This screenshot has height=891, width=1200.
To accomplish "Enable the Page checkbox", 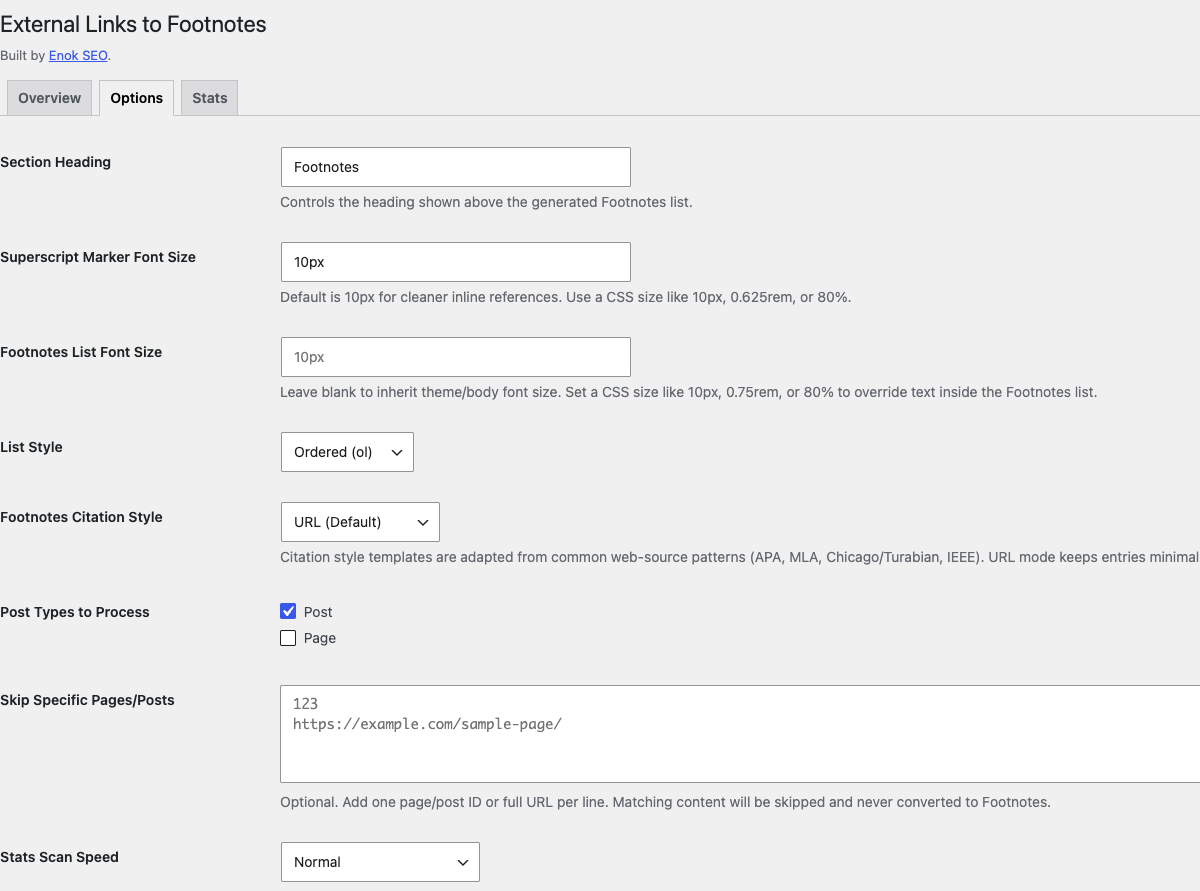I will point(288,638).
